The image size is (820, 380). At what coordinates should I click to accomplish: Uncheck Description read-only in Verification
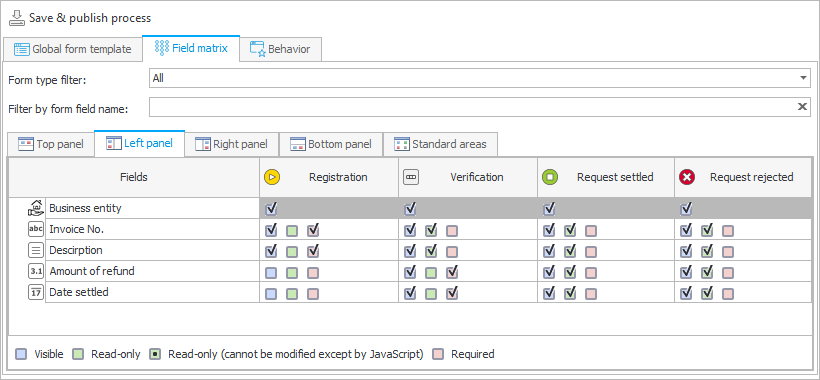pos(431,251)
